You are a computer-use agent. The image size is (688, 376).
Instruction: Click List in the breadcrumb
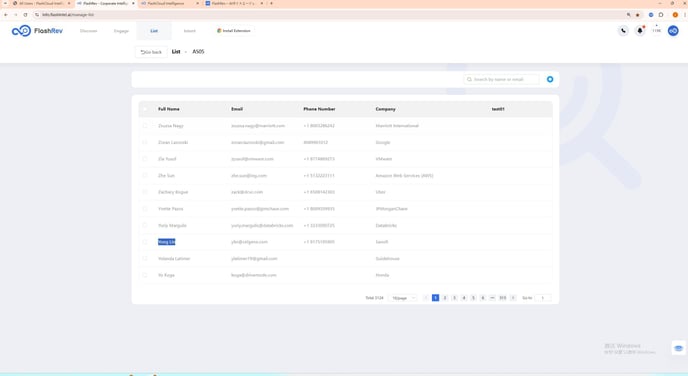[176, 52]
